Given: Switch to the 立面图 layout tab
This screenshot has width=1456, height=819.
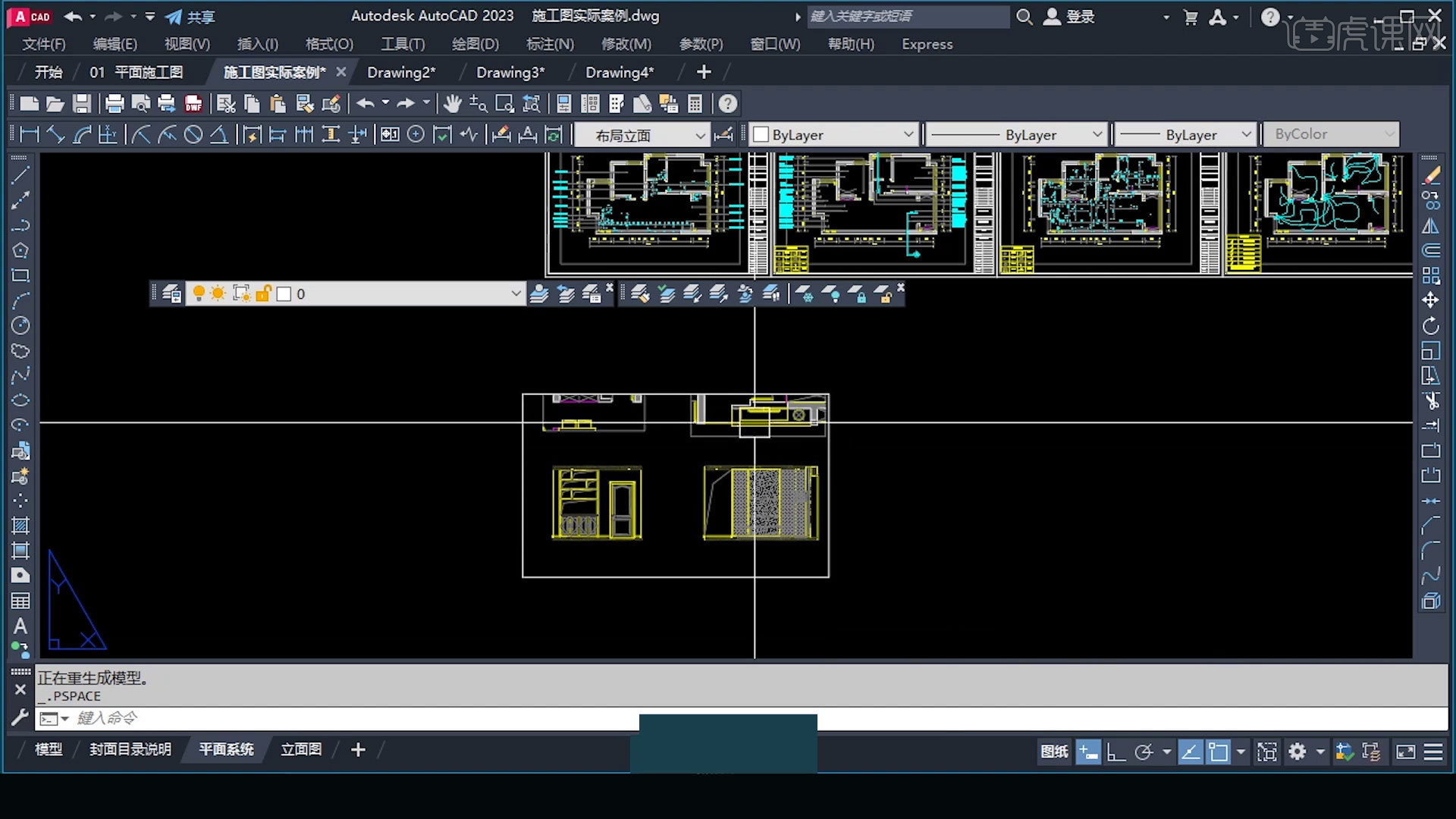Looking at the screenshot, I should [x=301, y=749].
